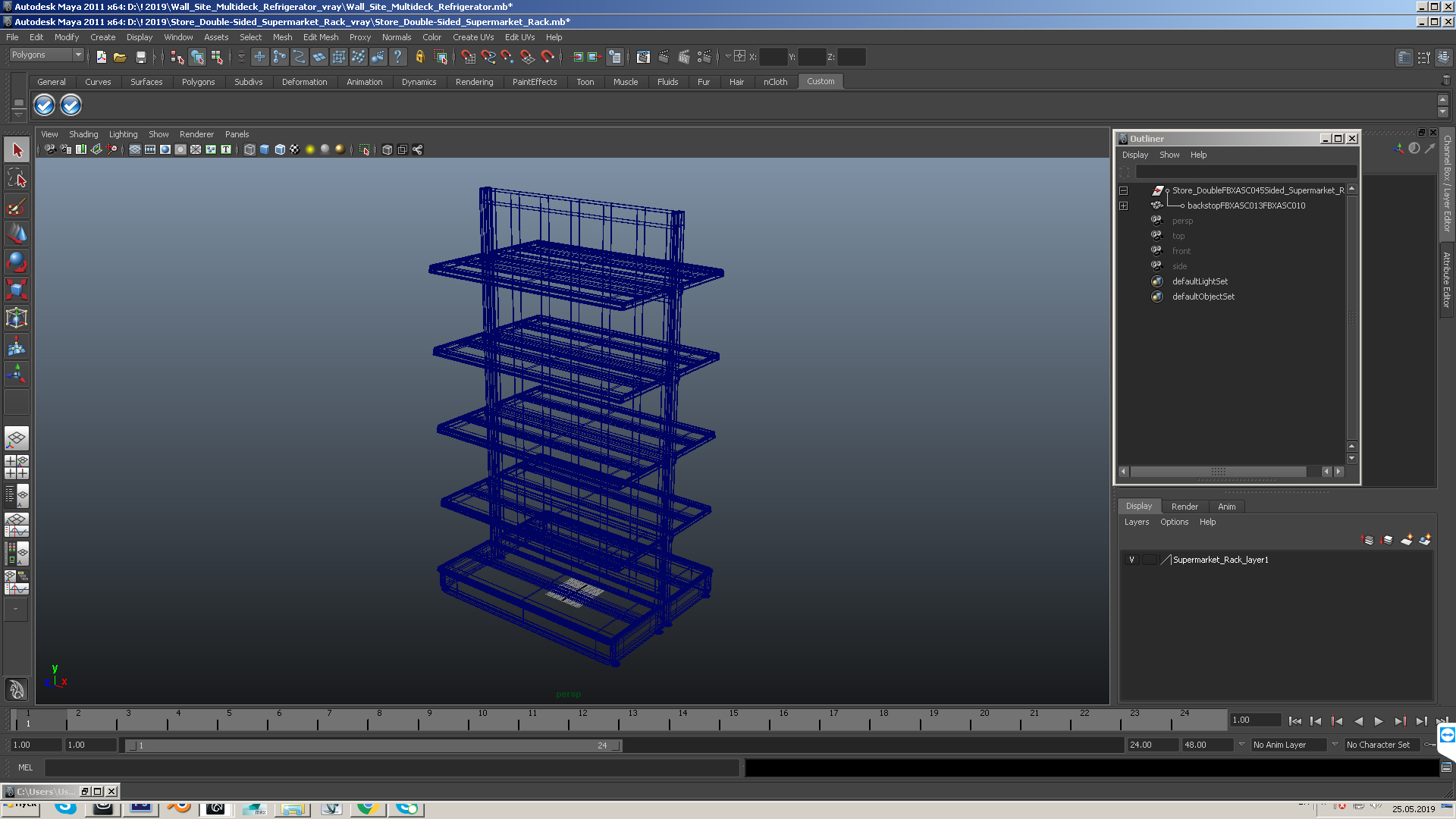Select by object type mode icon
Image resolution: width=1456 pixels, height=819 pixels.
tap(197, 57)
